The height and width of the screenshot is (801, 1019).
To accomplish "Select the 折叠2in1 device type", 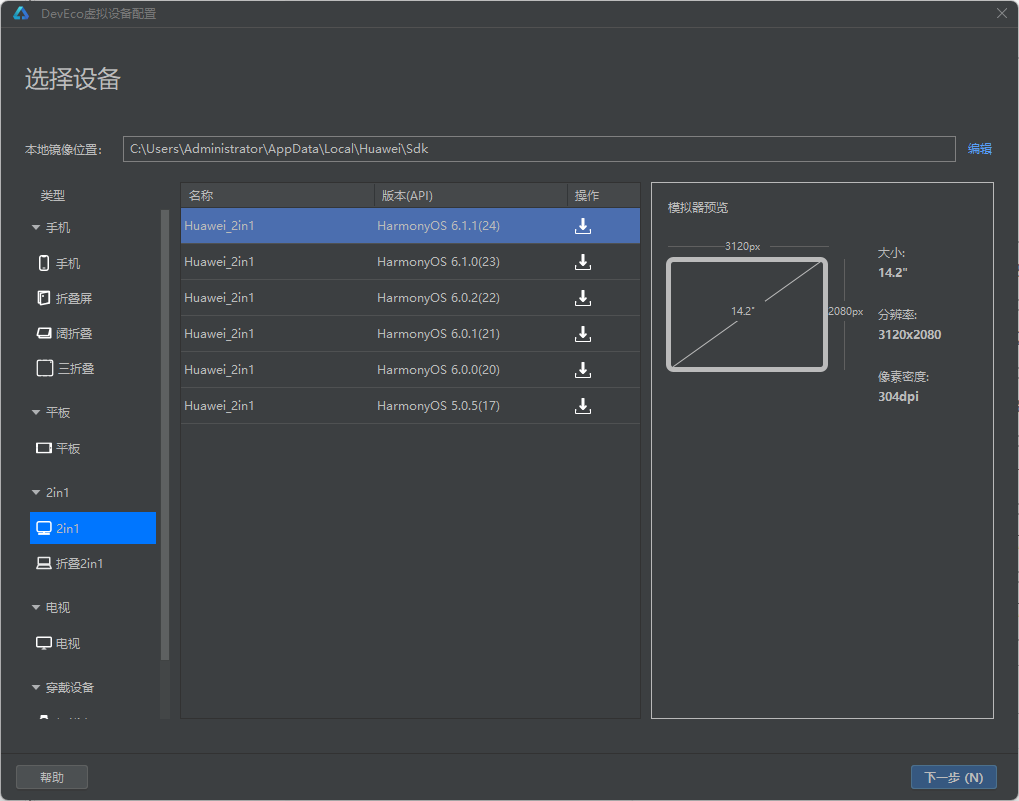I will coord(70,563).
